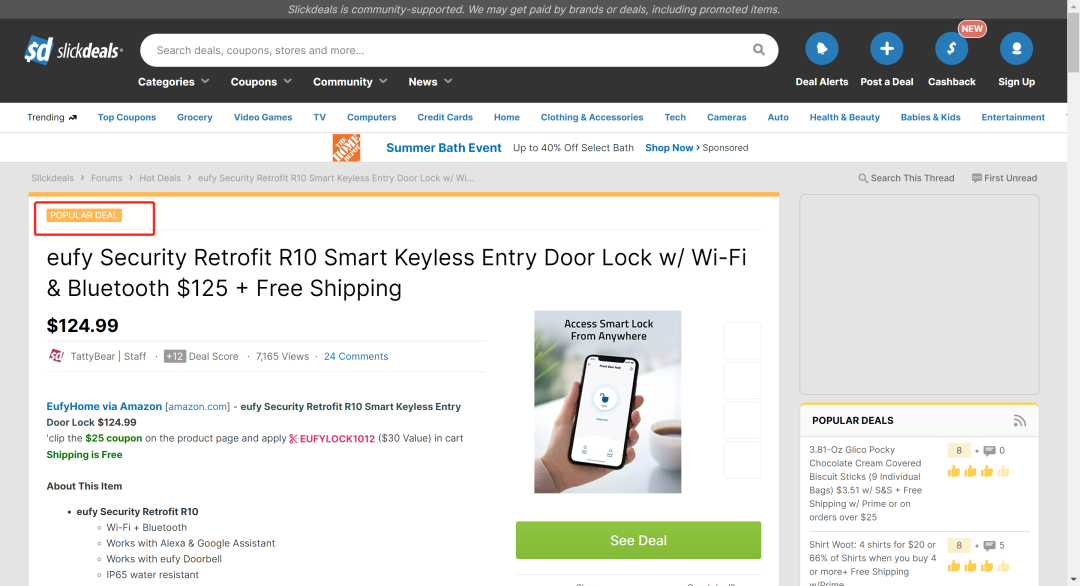
Task: Click the green See Deal button
Action: (x=638, y=540)
